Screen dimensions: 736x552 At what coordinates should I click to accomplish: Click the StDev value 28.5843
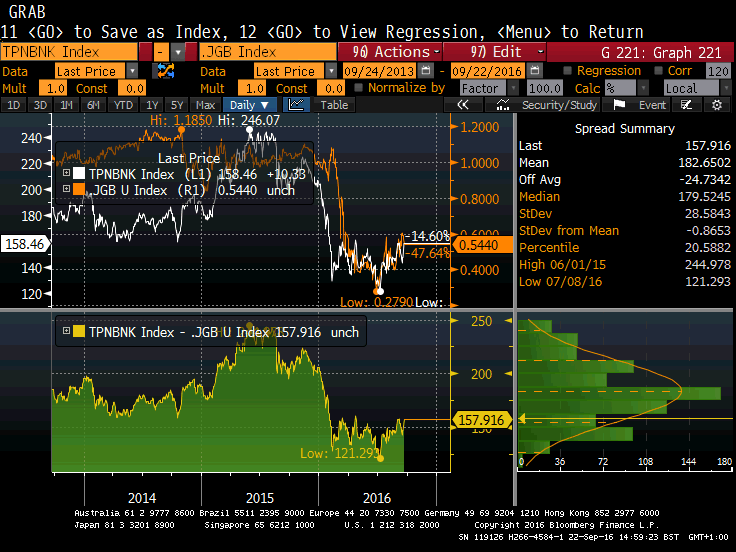click(x=707, y=214)
